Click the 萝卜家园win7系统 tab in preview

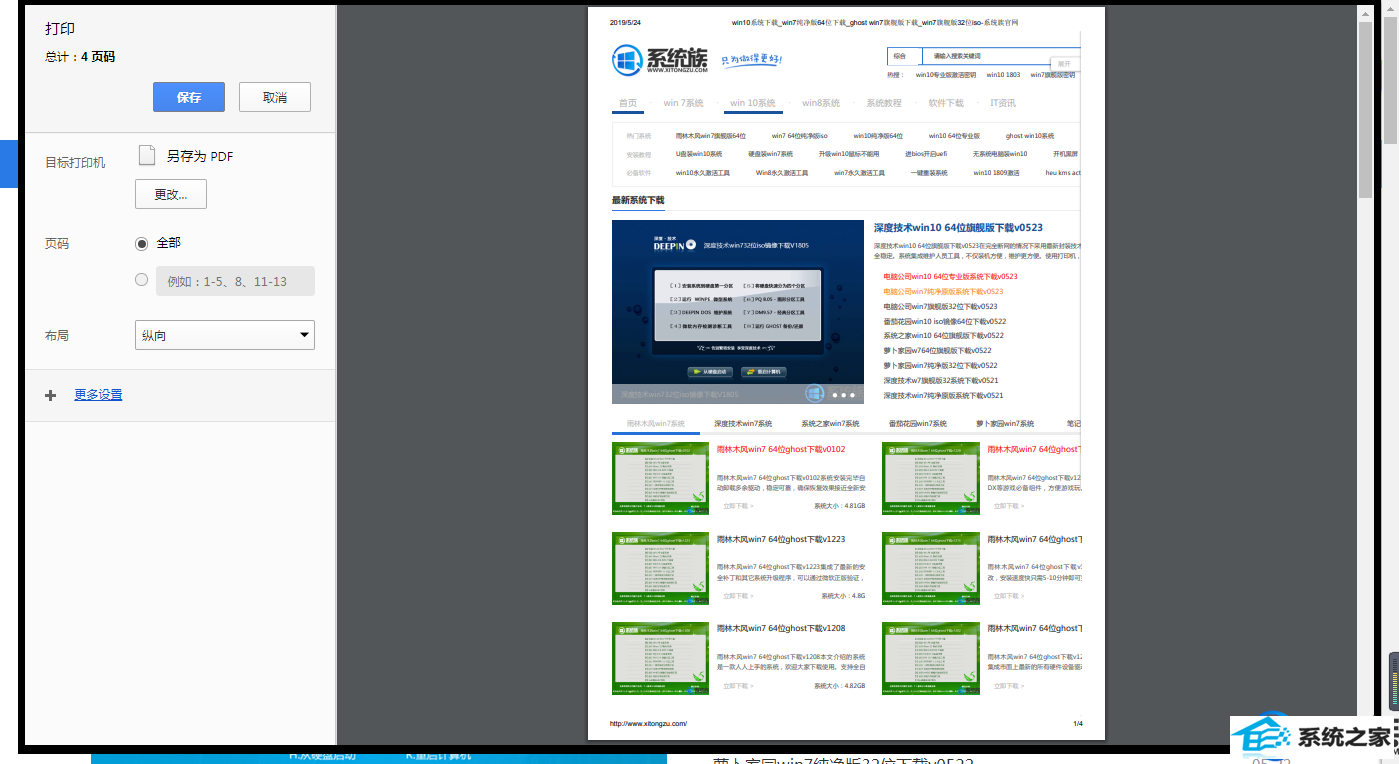[1005, 424]
